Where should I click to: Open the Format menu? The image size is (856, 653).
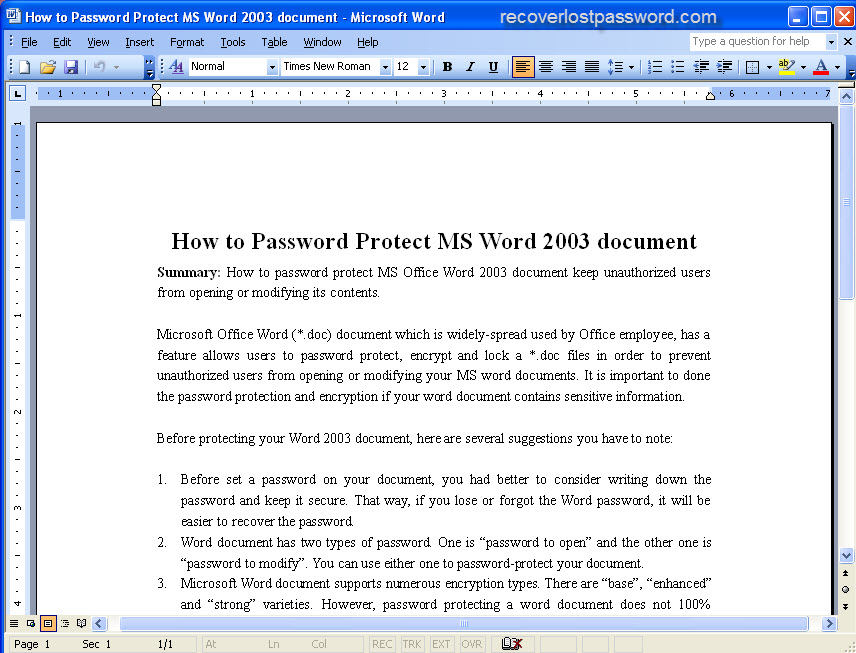[x=187, y=42]
